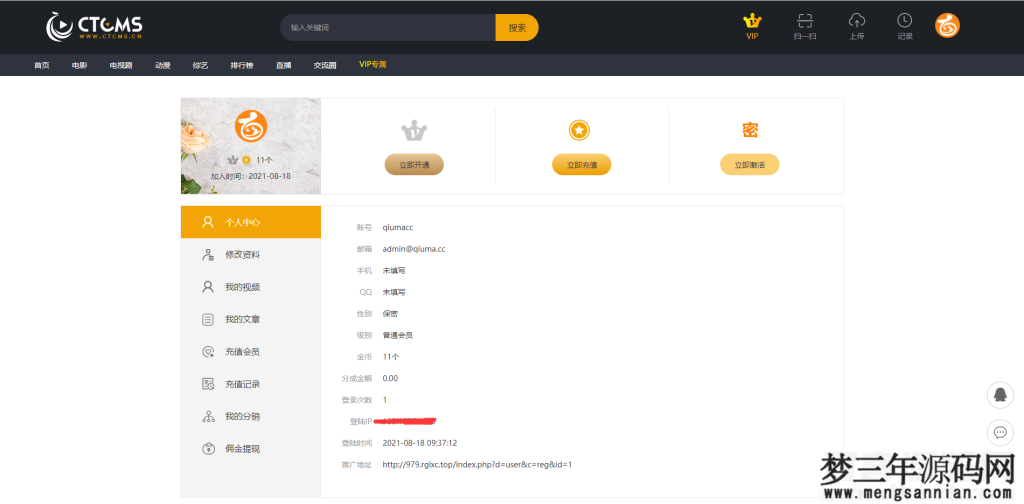
Task: Click the 性别 value 保密
Action: (x=390, y=313)
